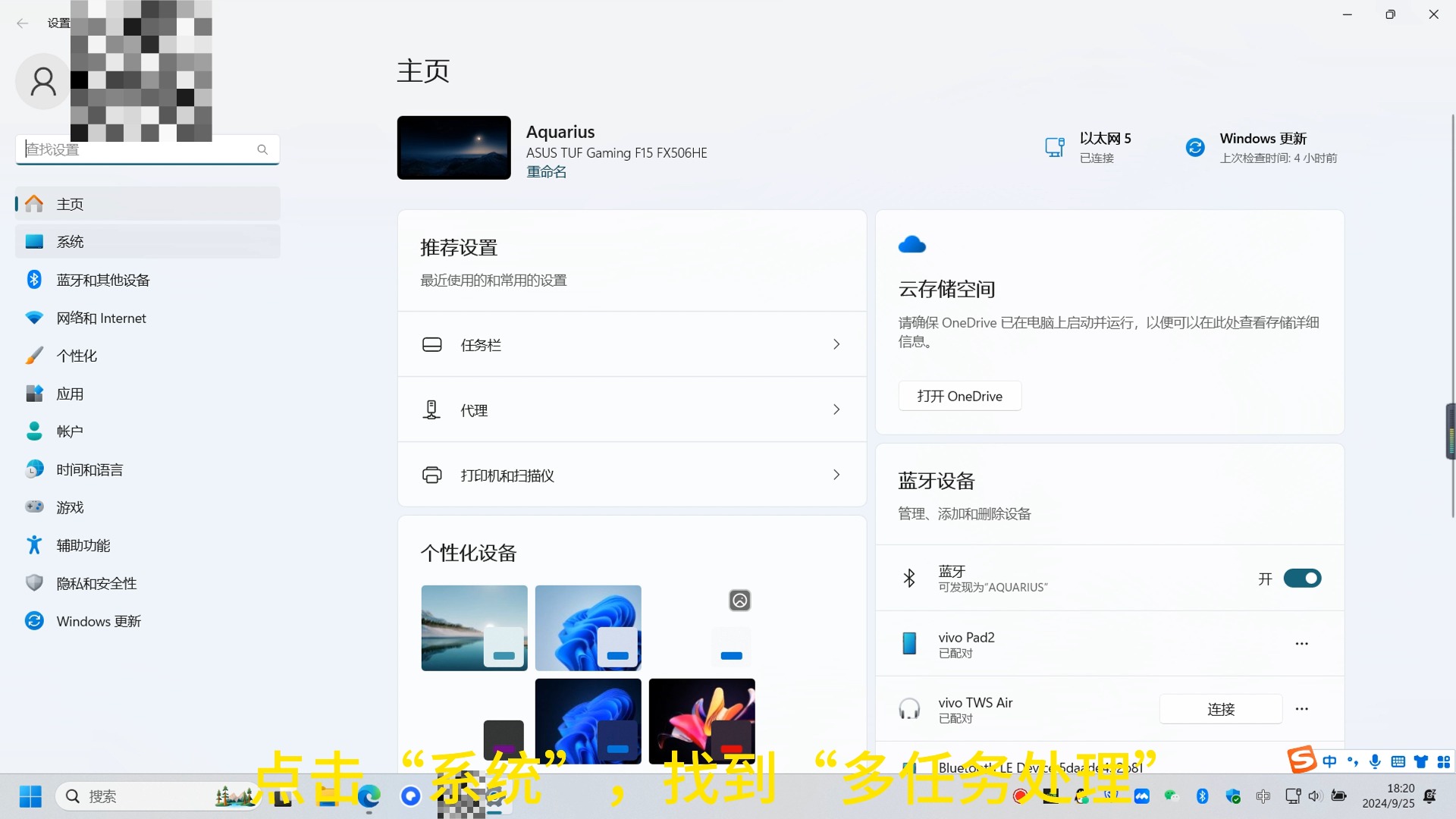Open Windows Security from the system tray
The height and width of the screenshot is (819, 1456).
(x=1234, y=797)
